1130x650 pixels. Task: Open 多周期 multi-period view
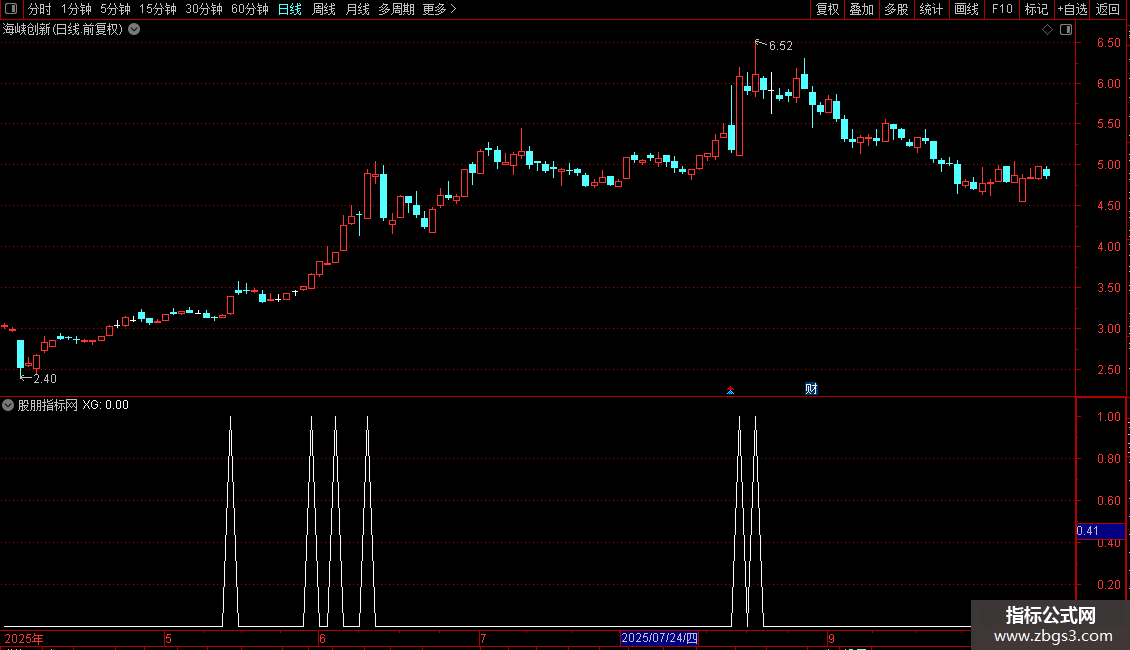pos(396,9)
